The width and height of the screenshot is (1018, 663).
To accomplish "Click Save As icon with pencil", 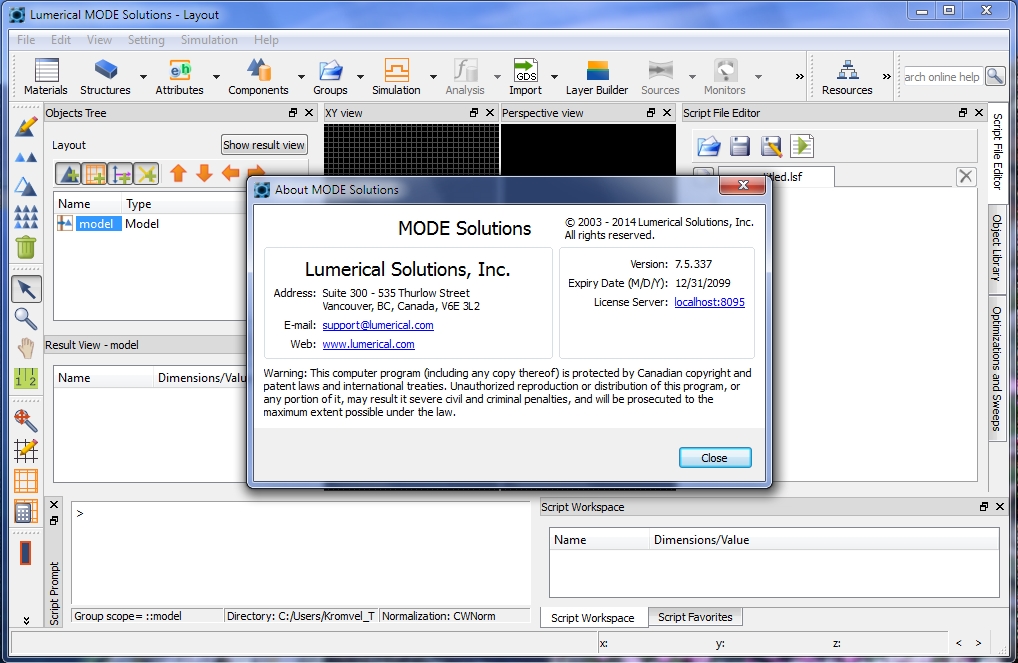I will (x=771, y=146).
